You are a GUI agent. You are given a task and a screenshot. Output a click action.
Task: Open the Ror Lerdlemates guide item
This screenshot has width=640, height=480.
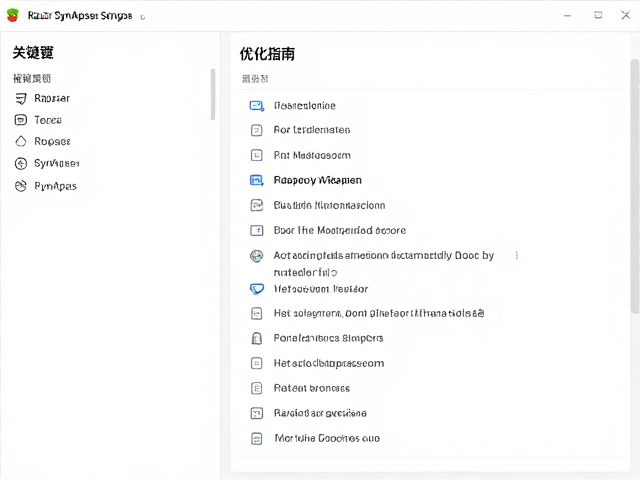[312, 130]
